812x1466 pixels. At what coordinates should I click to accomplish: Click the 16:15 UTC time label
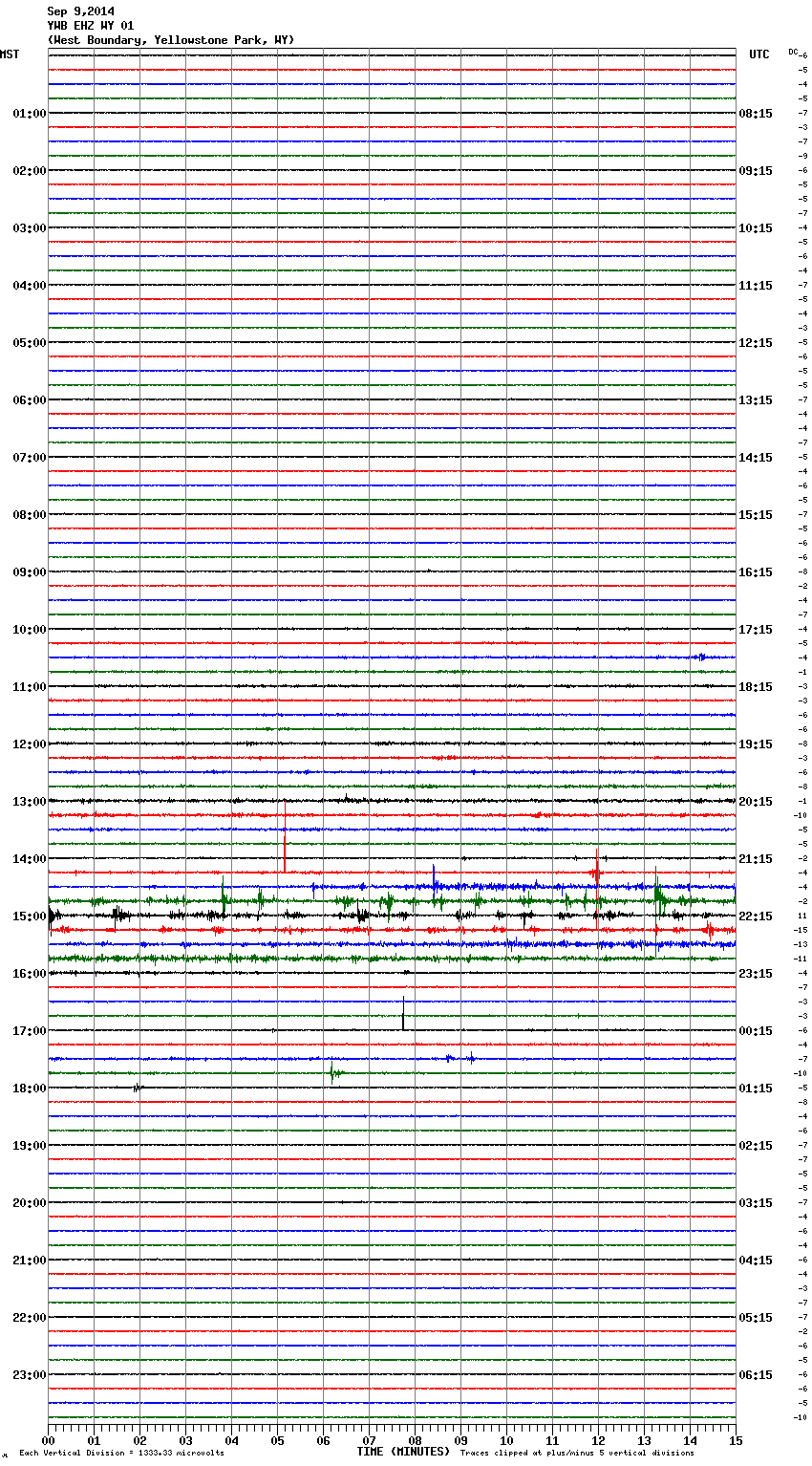pos(756,572)
